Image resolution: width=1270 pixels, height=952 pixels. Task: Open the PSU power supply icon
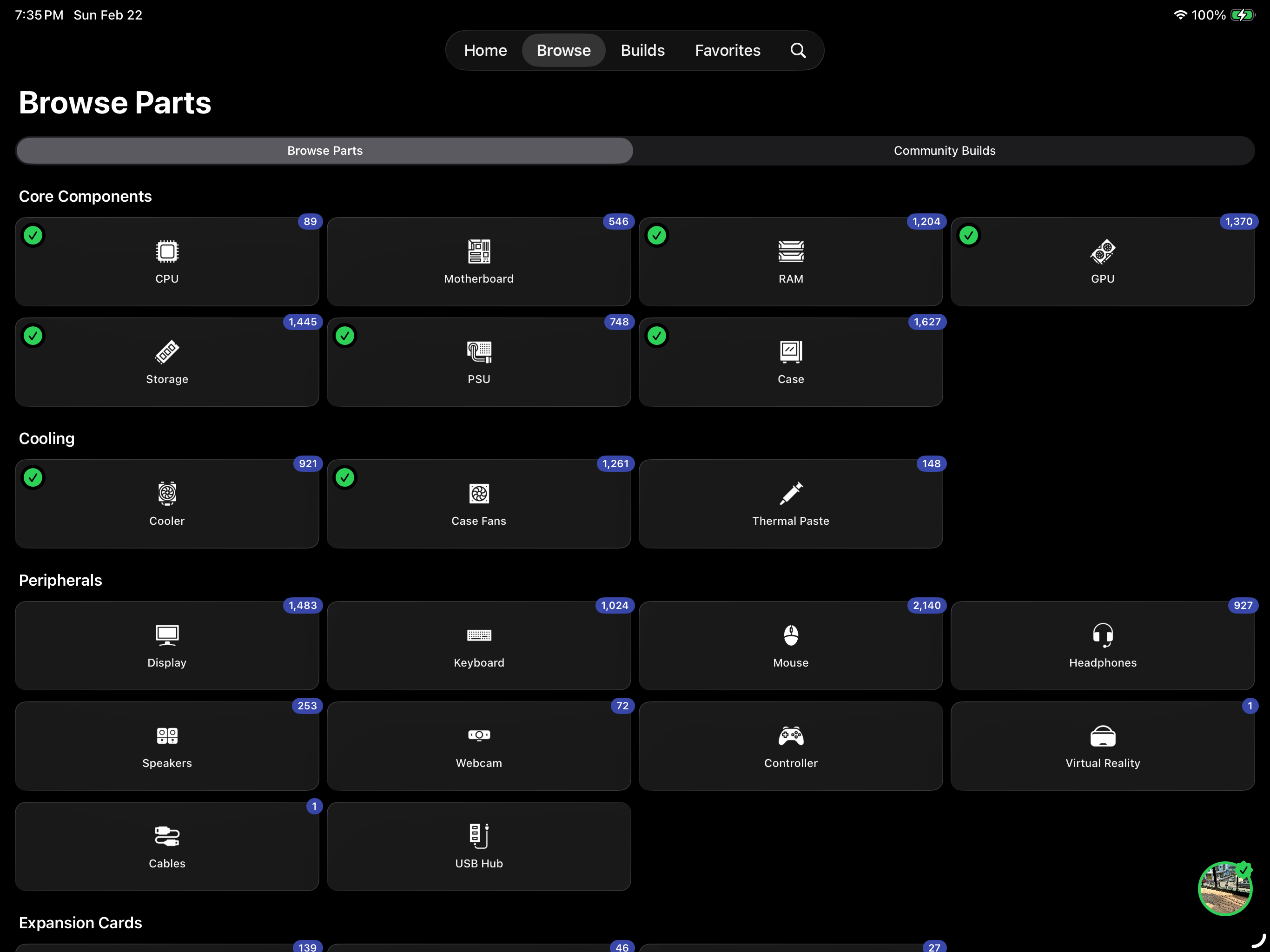click(479, 351)
